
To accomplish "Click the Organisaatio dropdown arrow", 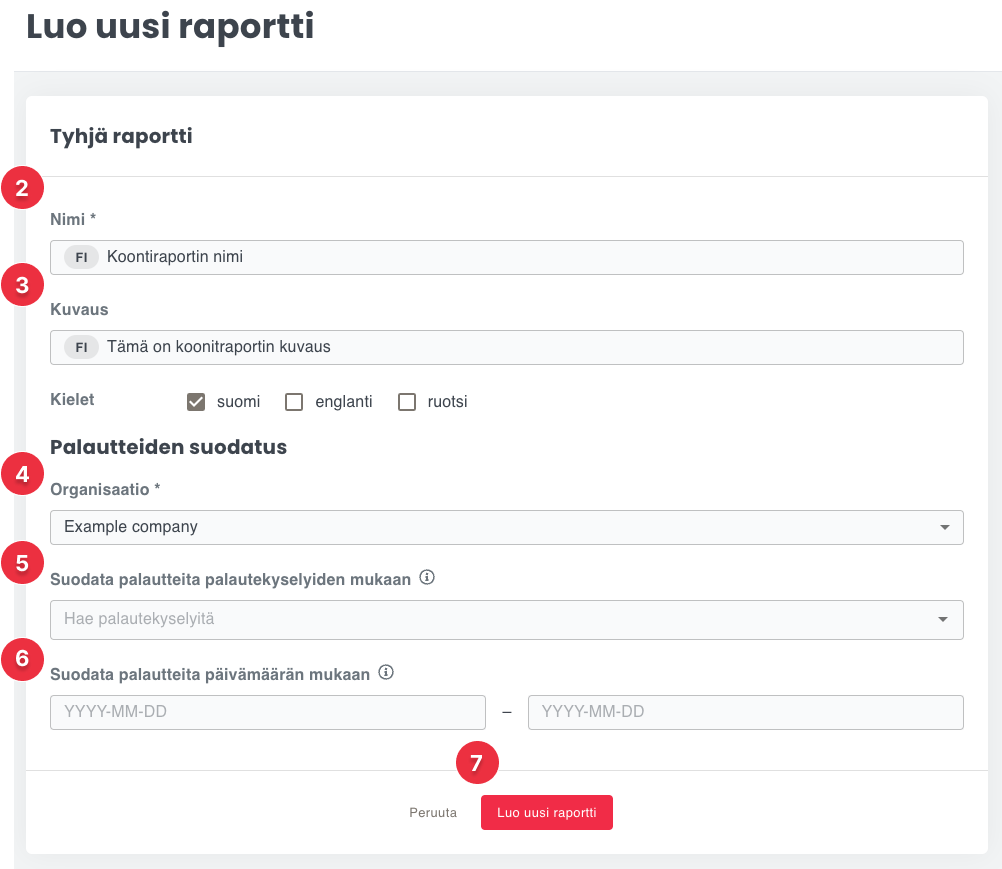I will coord(944,527).
